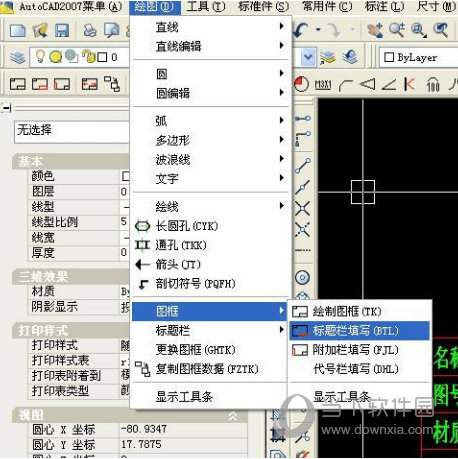This screenshot has height=459, width=458.
Task: Open the Layer Properties Manager icon
Action: point(17,57)
